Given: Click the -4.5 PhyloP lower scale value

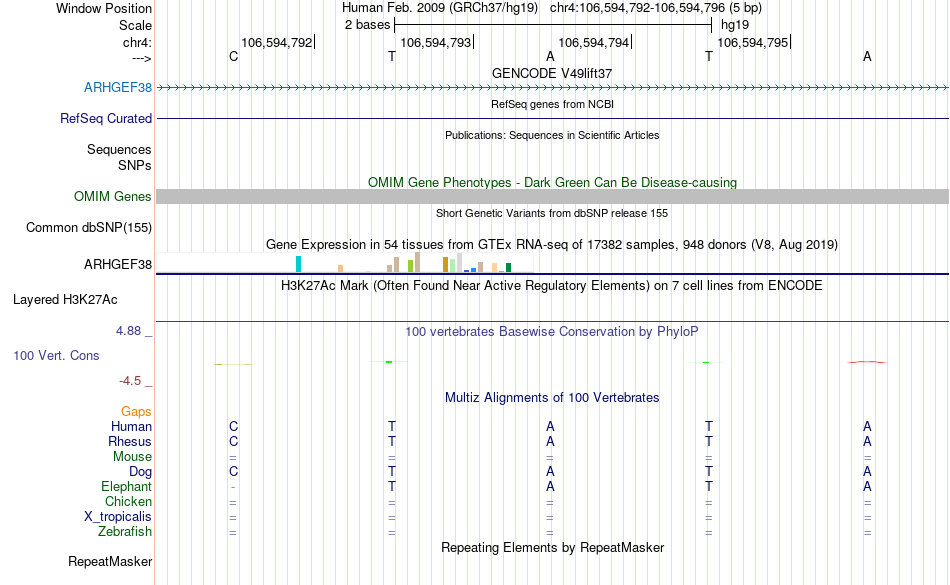Looking at the screenshot, I should click(130, 380).
